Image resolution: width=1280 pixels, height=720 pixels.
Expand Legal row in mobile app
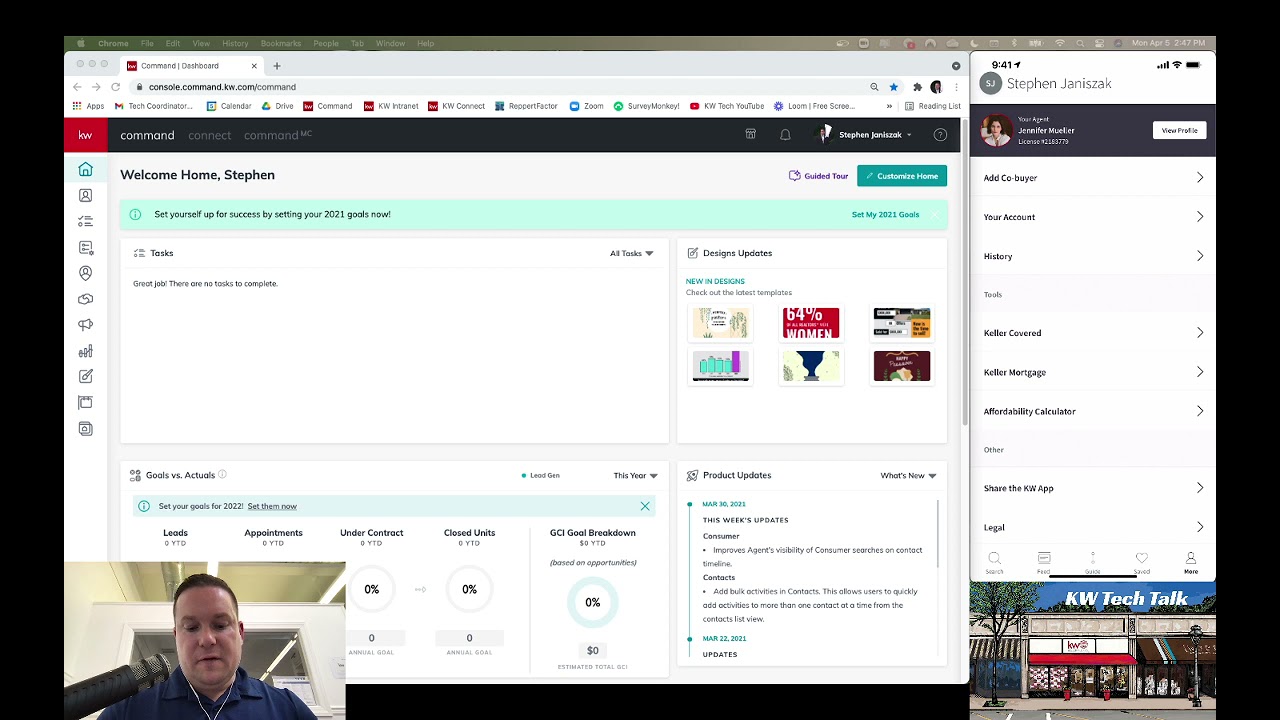pos(1093,527)
